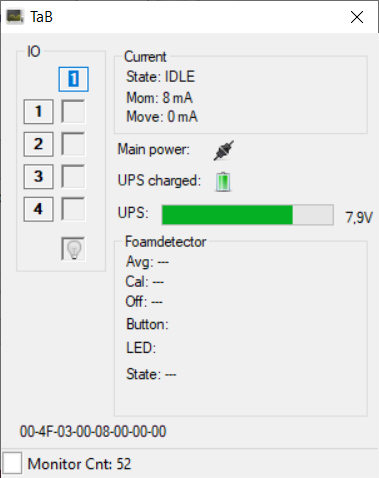
Task: Toggle the light bulb button
Action: pos(73,249)
